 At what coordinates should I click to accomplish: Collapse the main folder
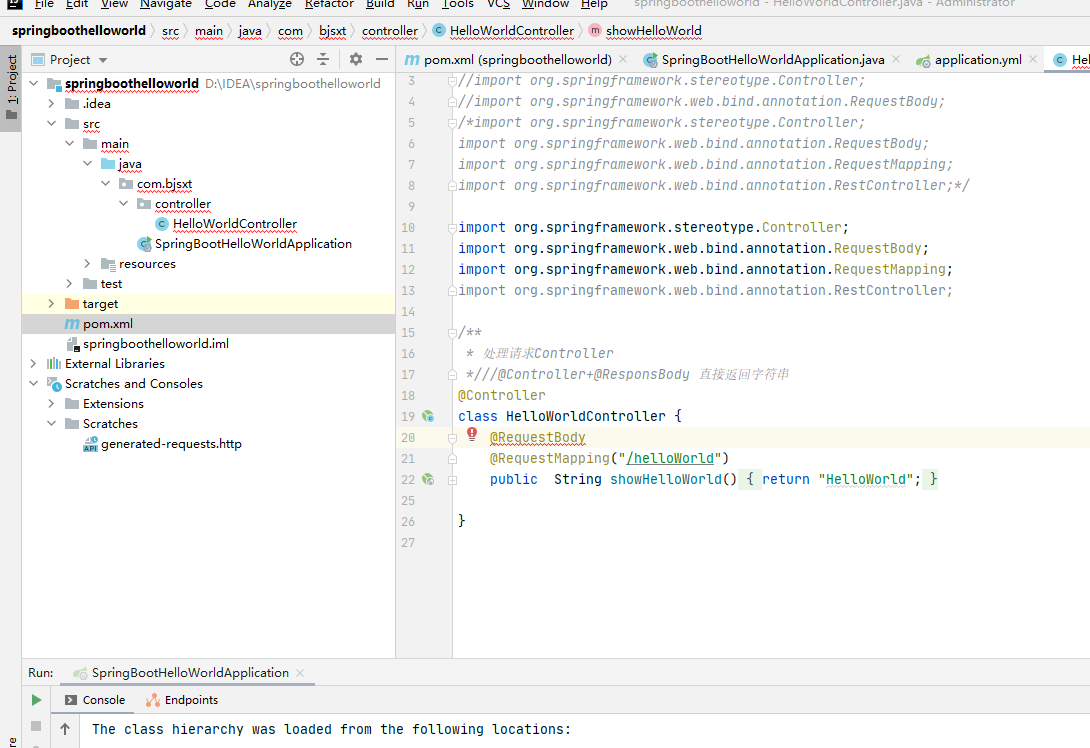tap(69, 143)
